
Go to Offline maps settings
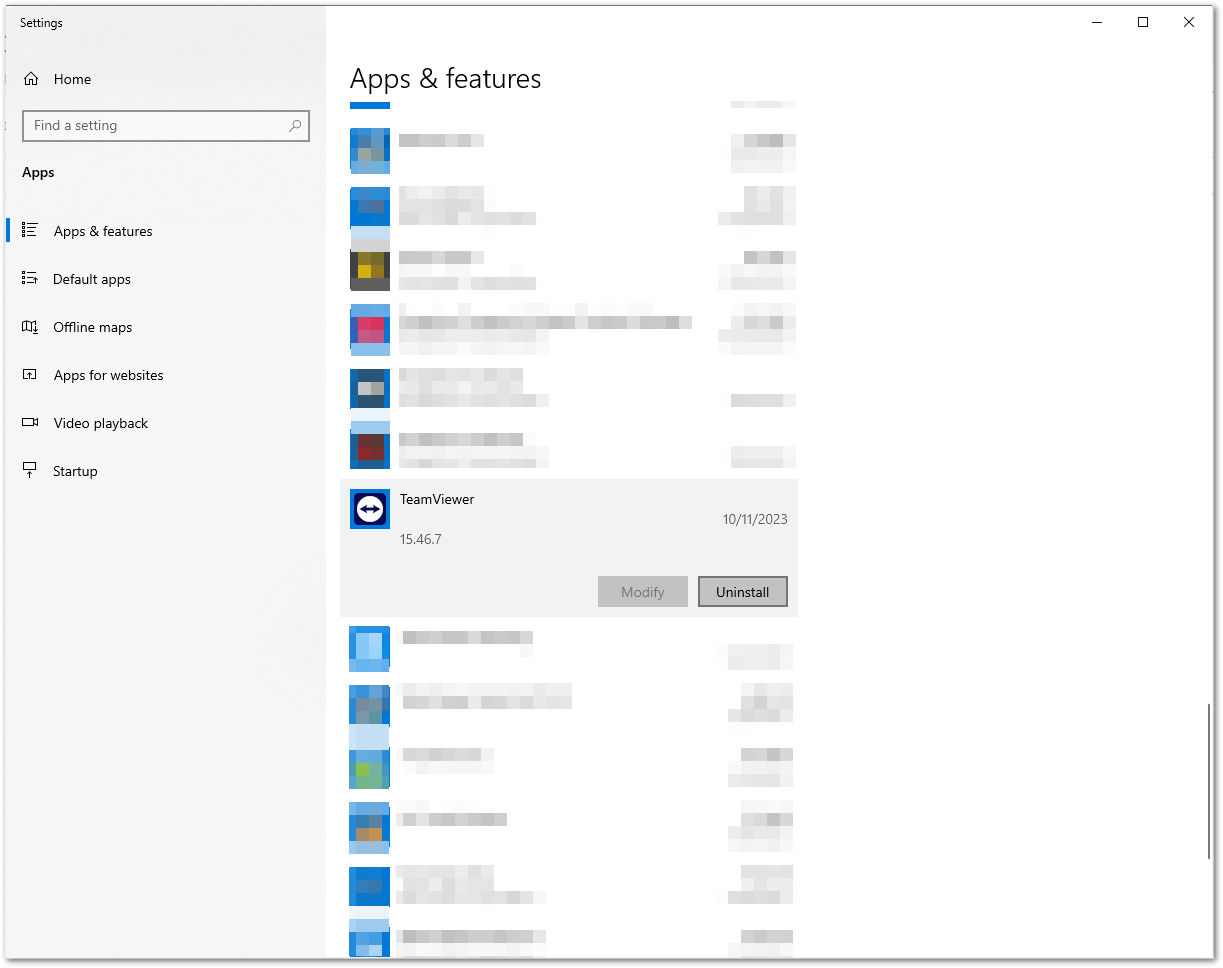coord(93,327)
